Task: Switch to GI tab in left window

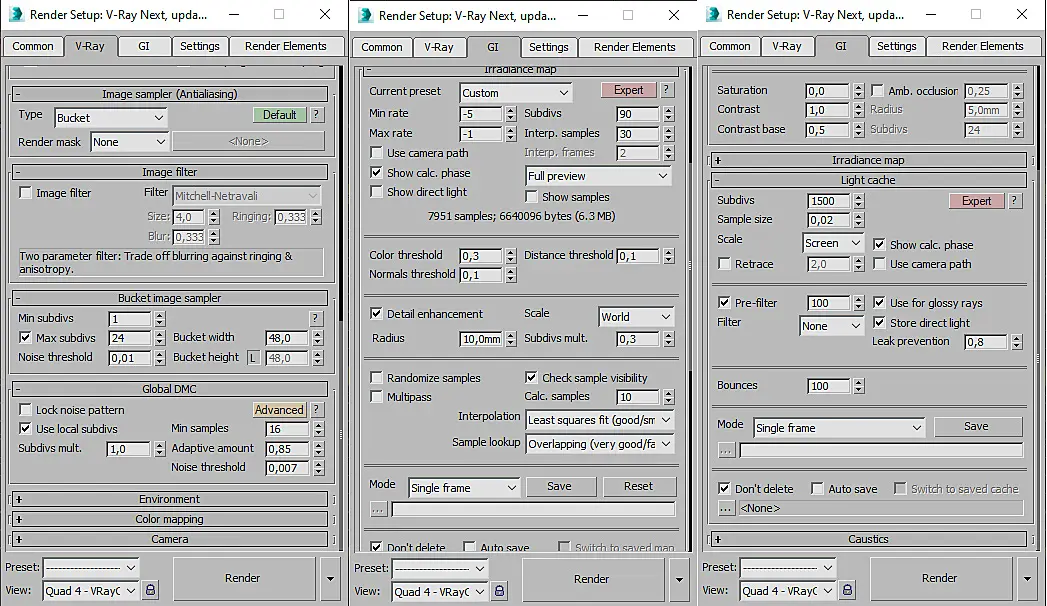Action: pyautogui.click(x=144, y=46)
